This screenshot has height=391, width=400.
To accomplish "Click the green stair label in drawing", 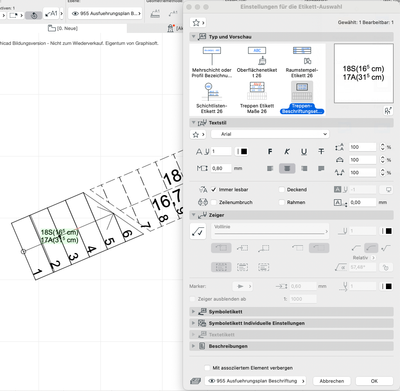I will 59,236.
